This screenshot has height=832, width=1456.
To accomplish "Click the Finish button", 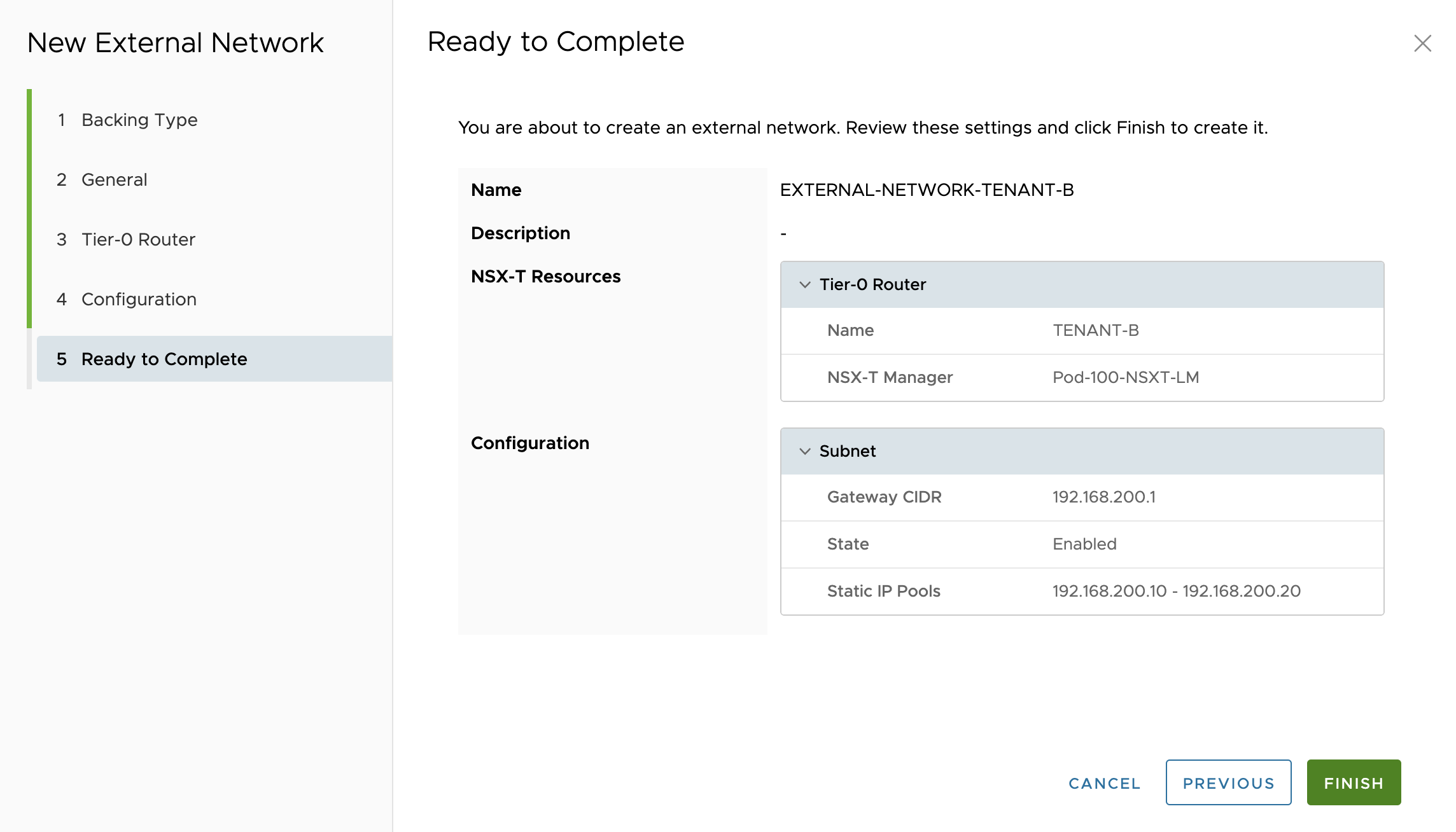I will [1354, 782].
